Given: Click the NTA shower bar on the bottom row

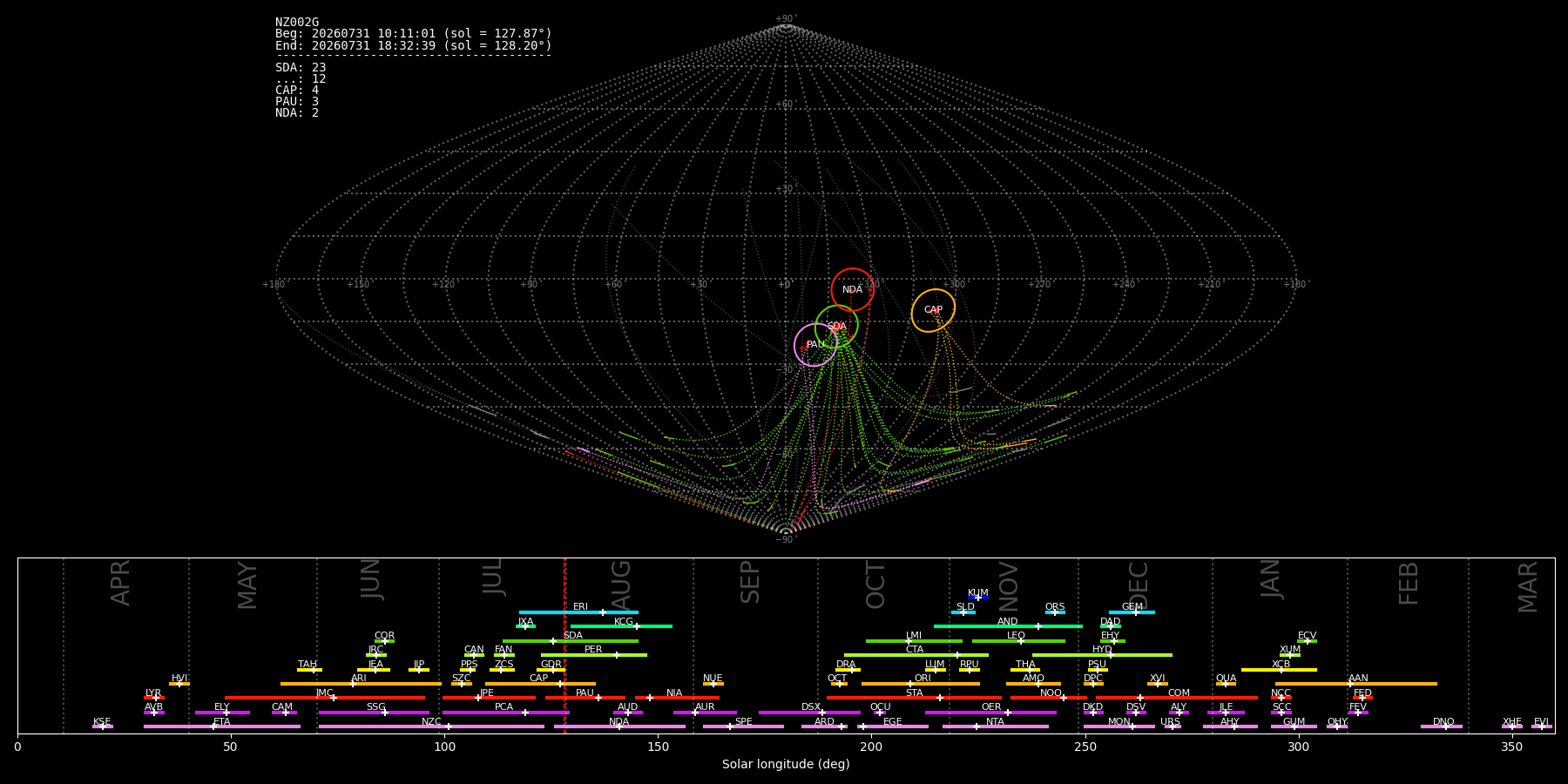Looking at the screenshot, I should tap(996, 727).
